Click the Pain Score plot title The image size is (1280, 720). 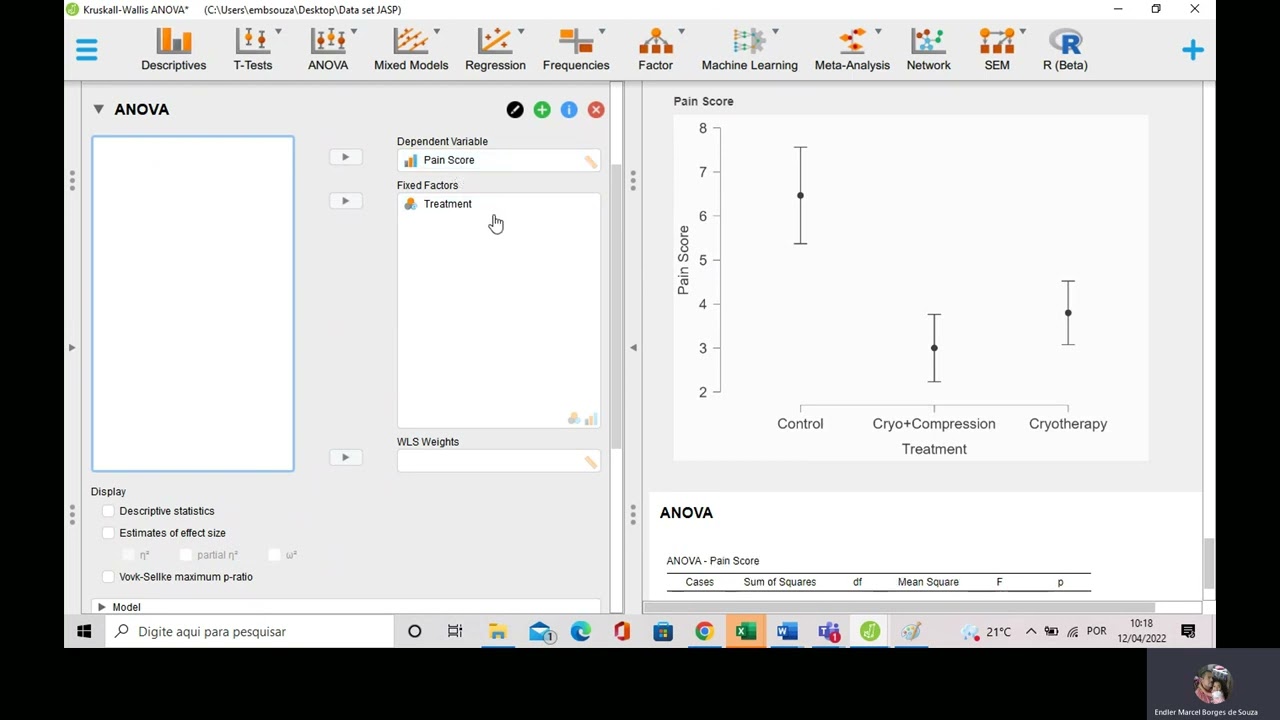[703, 101]
